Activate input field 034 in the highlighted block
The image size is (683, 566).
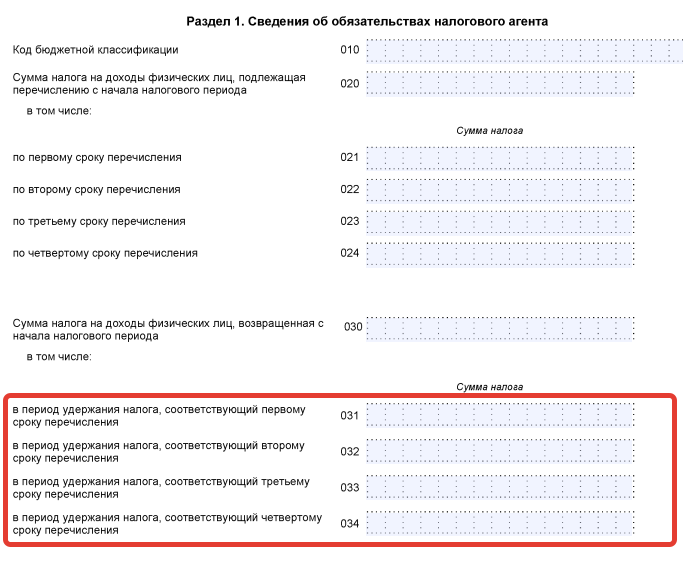[500, 523]
